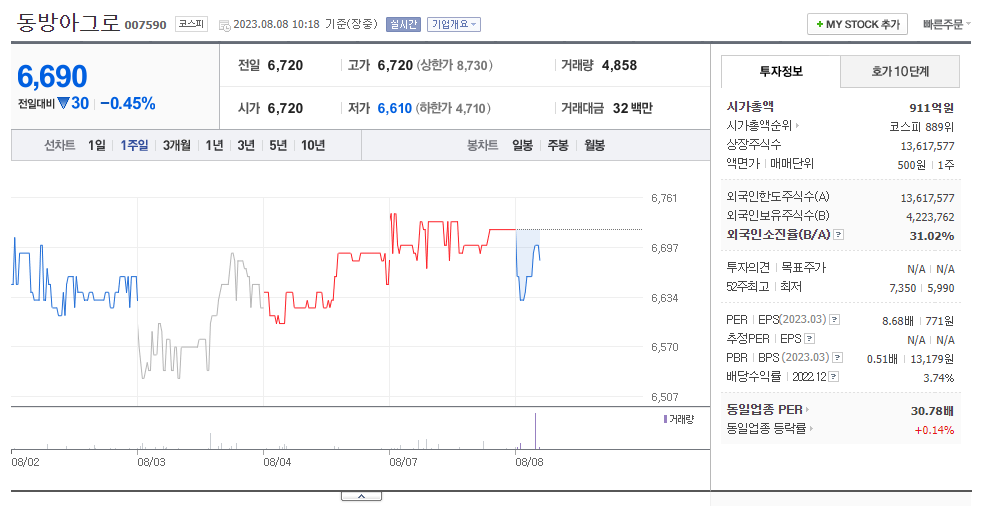This screenshot has height=506, width=981.
Task: Switch to the 투자정보 tab
Action: point(781,71)
